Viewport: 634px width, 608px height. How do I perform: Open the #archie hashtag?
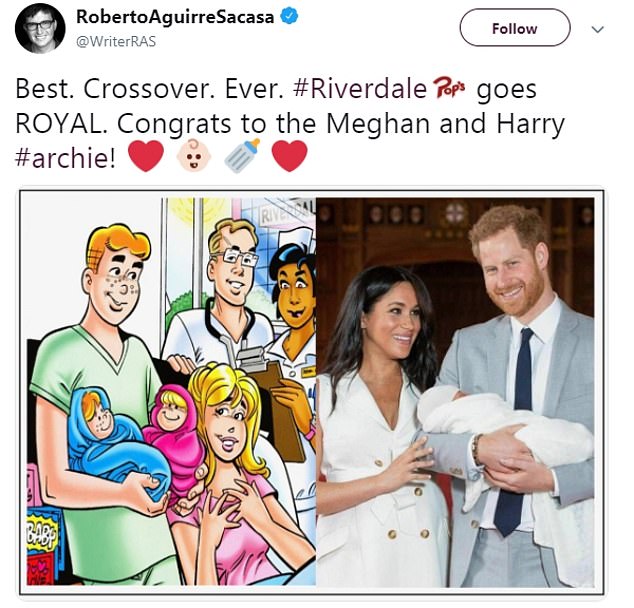click(65, 158)
